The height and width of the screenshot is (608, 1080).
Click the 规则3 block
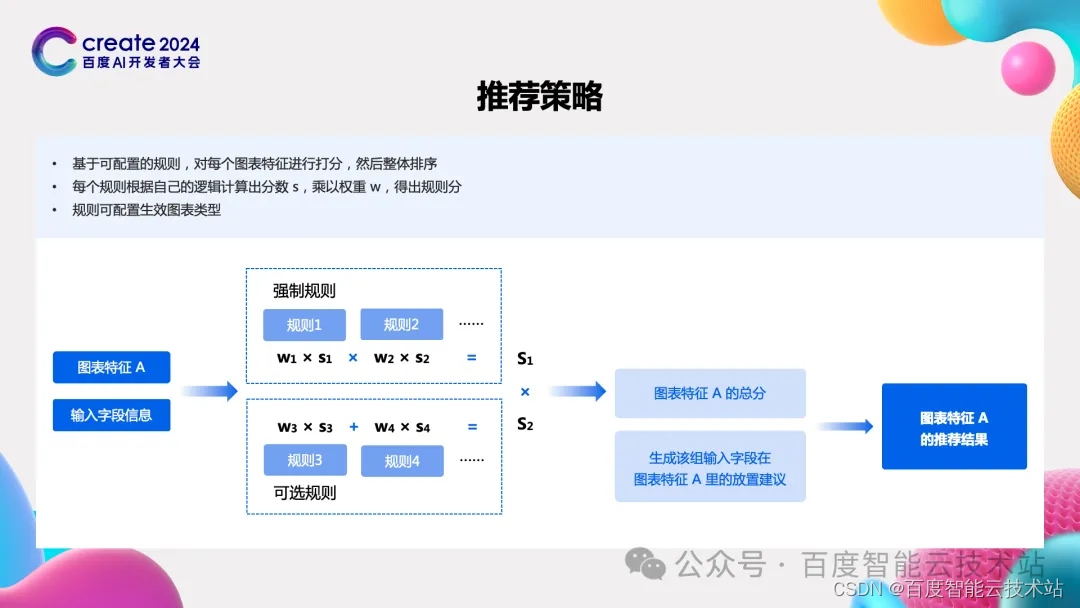click(305, 460)
